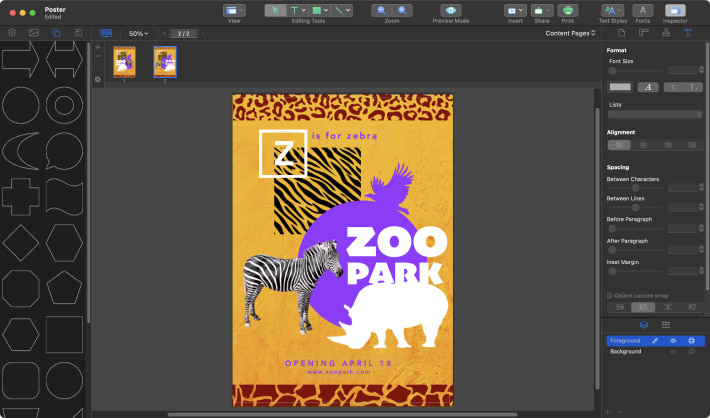Zoom in with the plus magnifier
Viewport: 710px width, 418px height.
point(402,10)
